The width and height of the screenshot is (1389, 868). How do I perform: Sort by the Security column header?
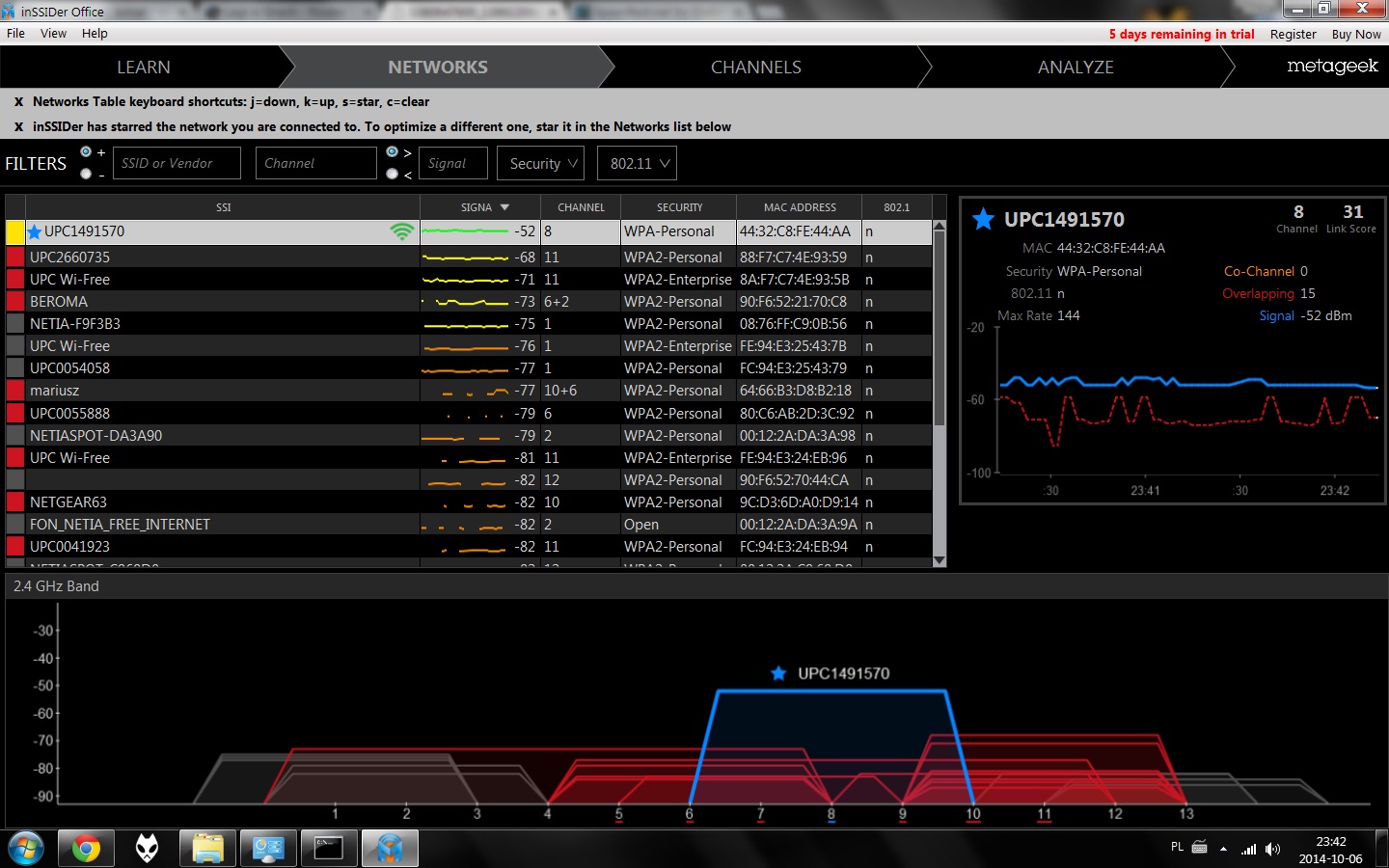pyautogui.click(x=679, y=207)
